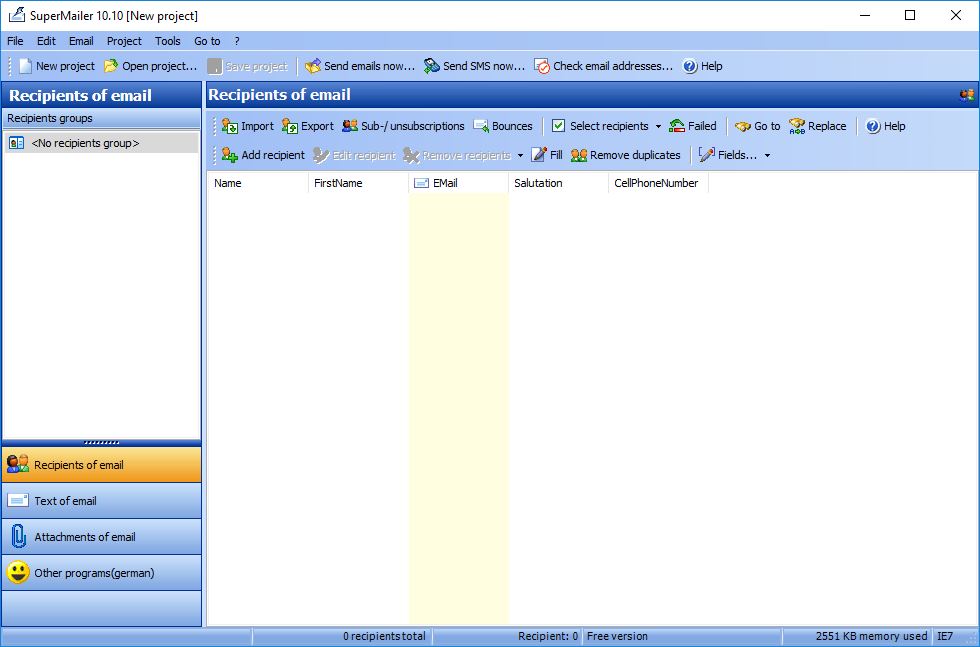Click the disabled Edit recipient button
The height and width of the screenshot is (647, 980).
point(354,155)
